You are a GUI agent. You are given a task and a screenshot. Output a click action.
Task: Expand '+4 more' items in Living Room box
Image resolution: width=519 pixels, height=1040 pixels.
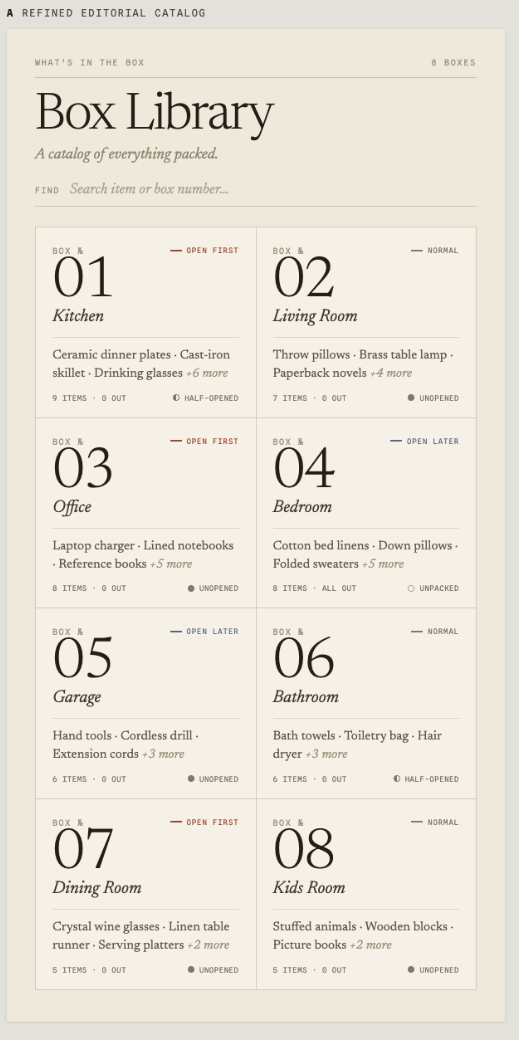pyautogui.click(x=391, y=373)
